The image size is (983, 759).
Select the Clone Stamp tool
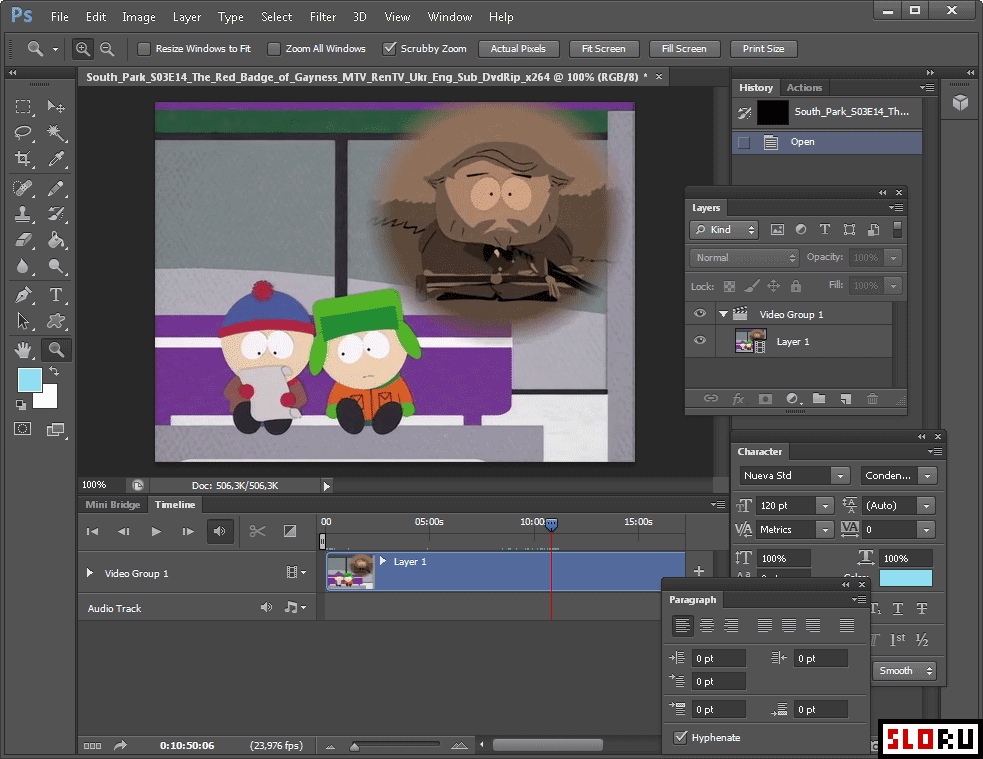(x=23, y=214)
